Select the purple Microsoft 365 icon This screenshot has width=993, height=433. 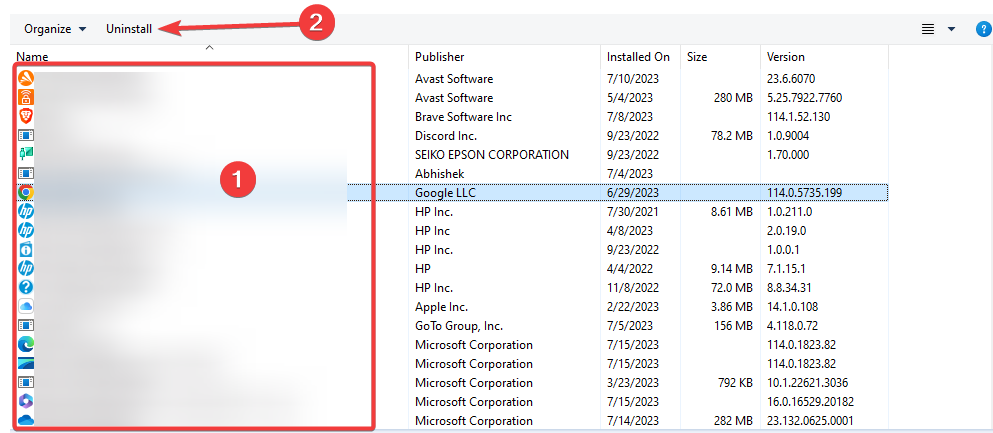click(26, 401)
